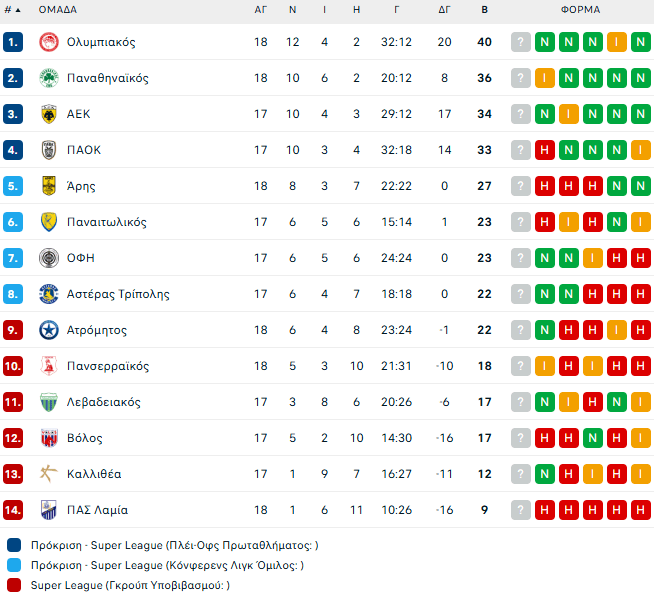This screenshot has height=600, width=654.
Task: Click the red position 14 badge
Action: [13, 510]
